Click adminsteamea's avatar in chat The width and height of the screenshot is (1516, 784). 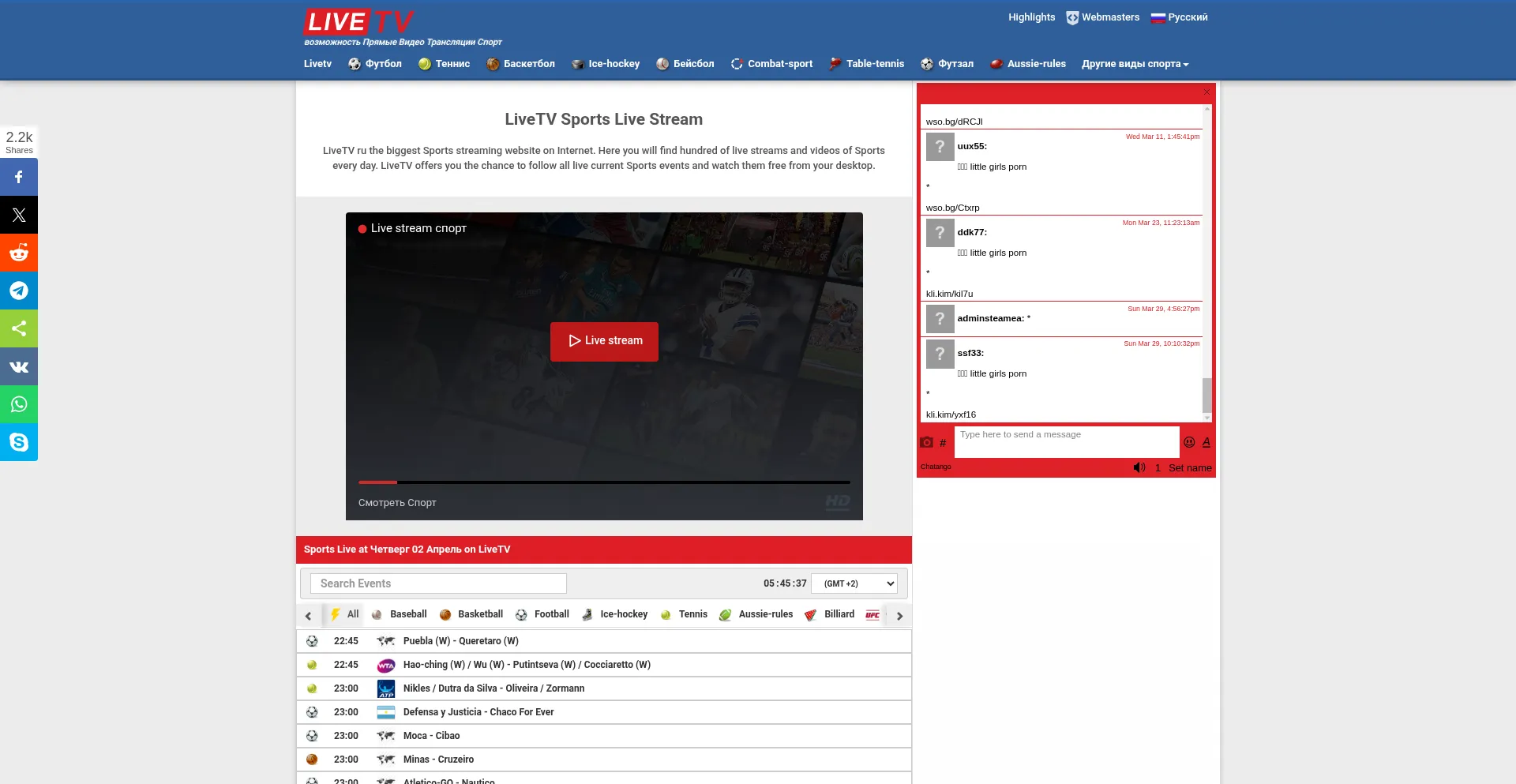click(940, 318)
